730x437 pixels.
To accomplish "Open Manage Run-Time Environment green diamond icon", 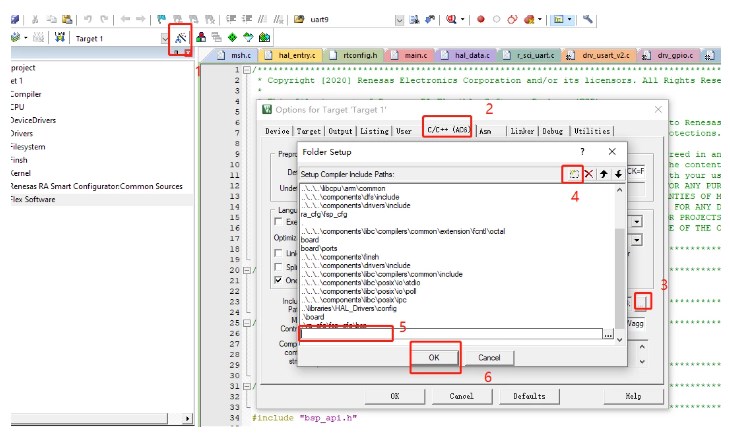I will [x=232, y=37].
